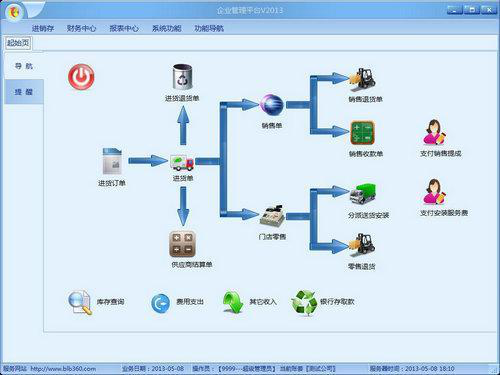Image resolution: width=500 pixels, height=375 pixels.
Task: Click the application logo in title bar
Action: tap(14, 12)
